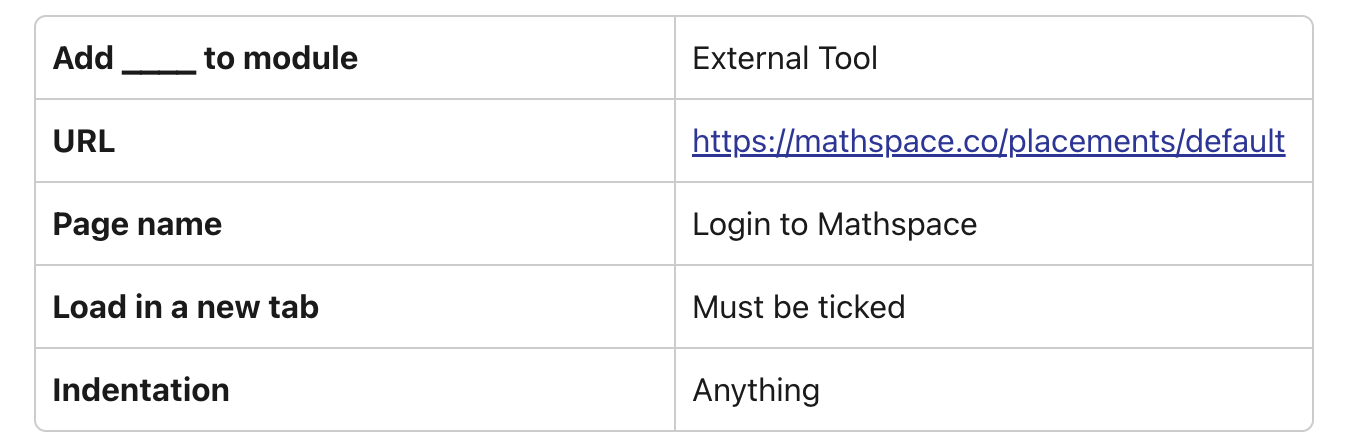Select the 'Indentation' row label
The image size is (1346, 443).
[x=141, y=389]
